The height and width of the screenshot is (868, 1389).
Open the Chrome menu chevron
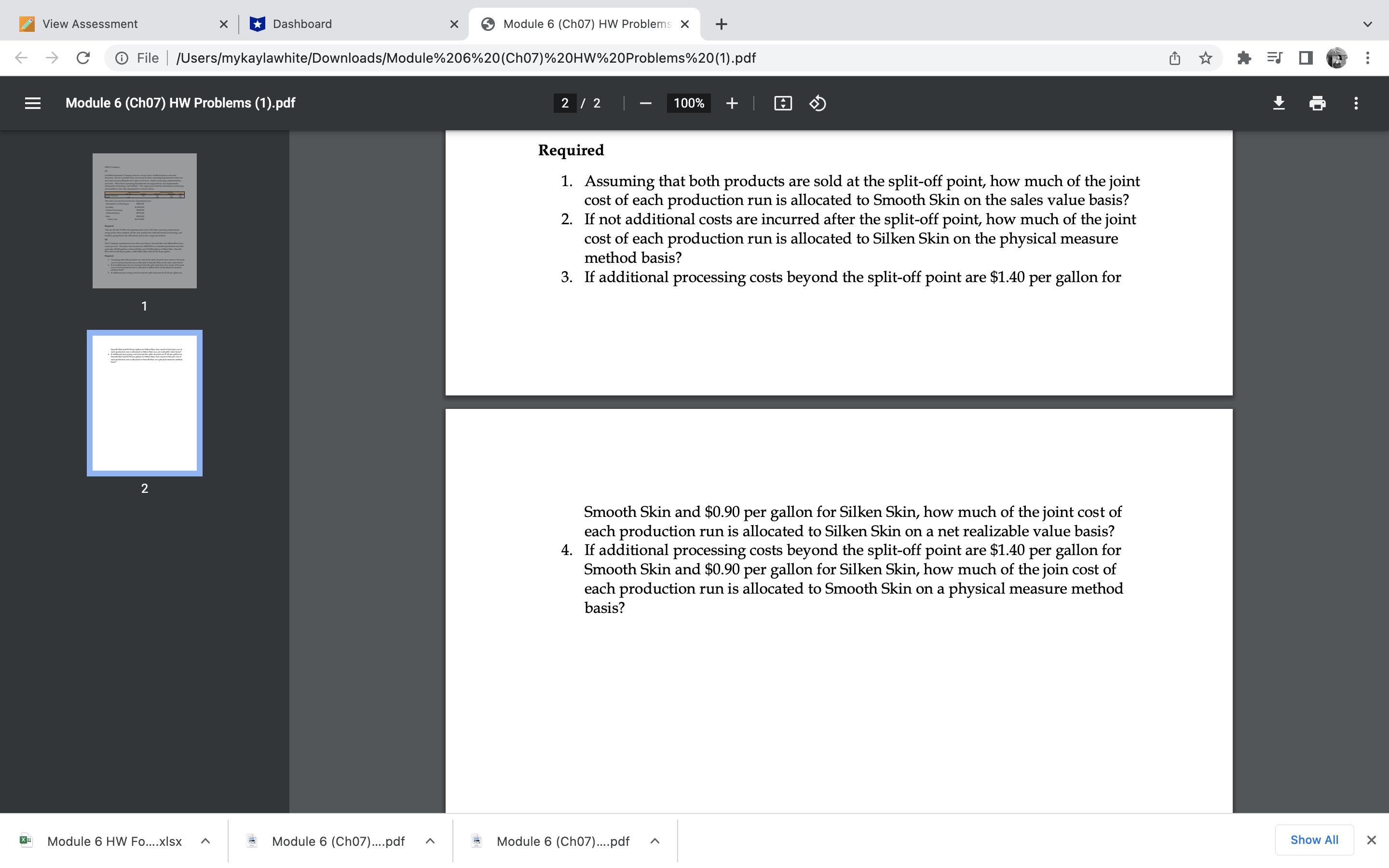point(1368,24)
